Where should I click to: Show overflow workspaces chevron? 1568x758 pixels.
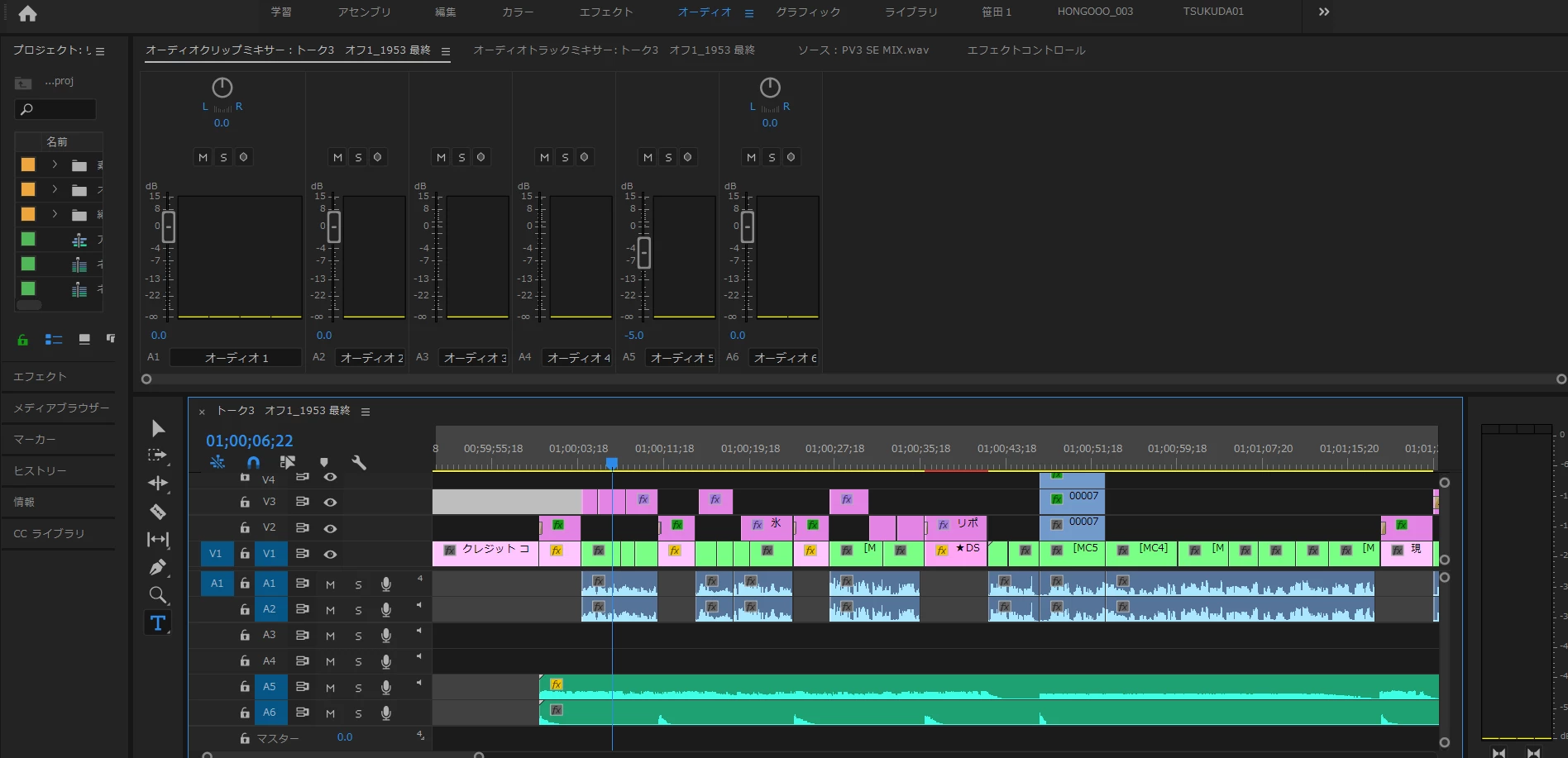point(1324,12)
